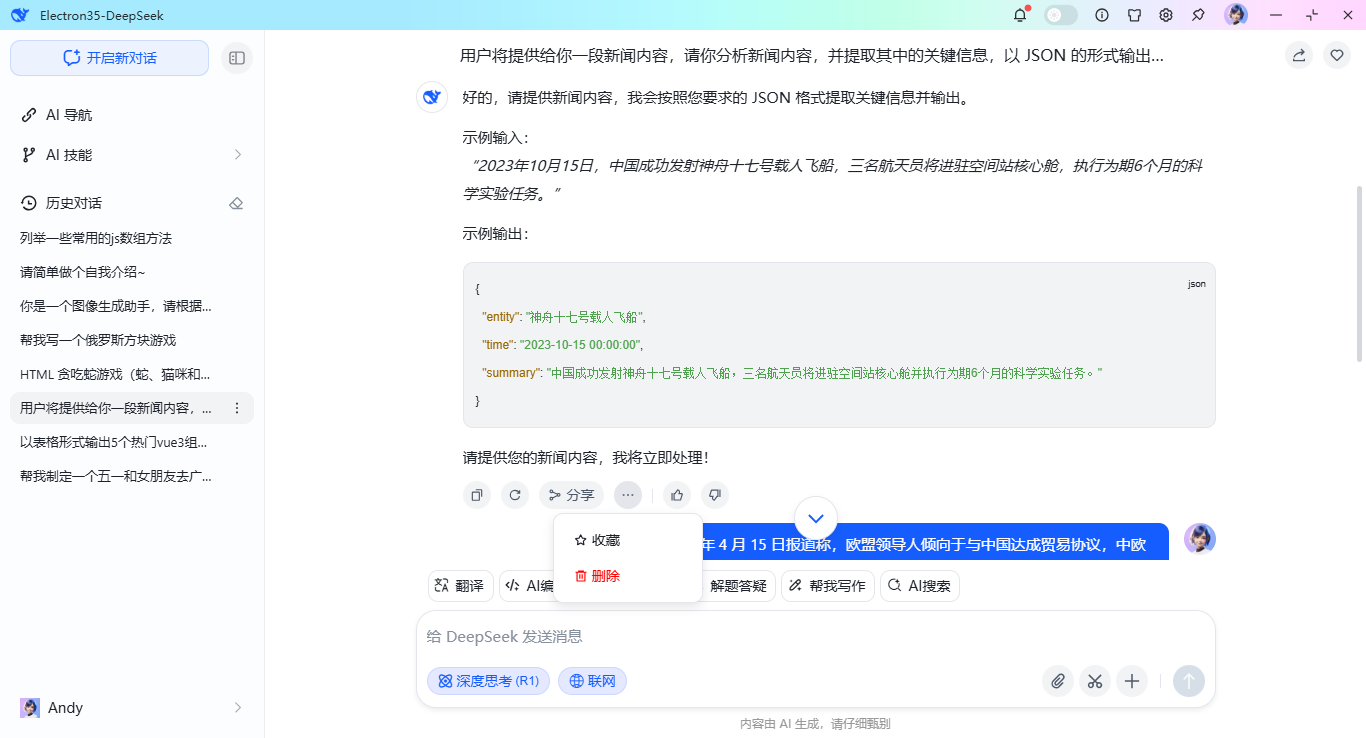The width and height of the screenshot is (1366, 738).
Task: Expand the Andy user profile menu
Action: (237, 708)
